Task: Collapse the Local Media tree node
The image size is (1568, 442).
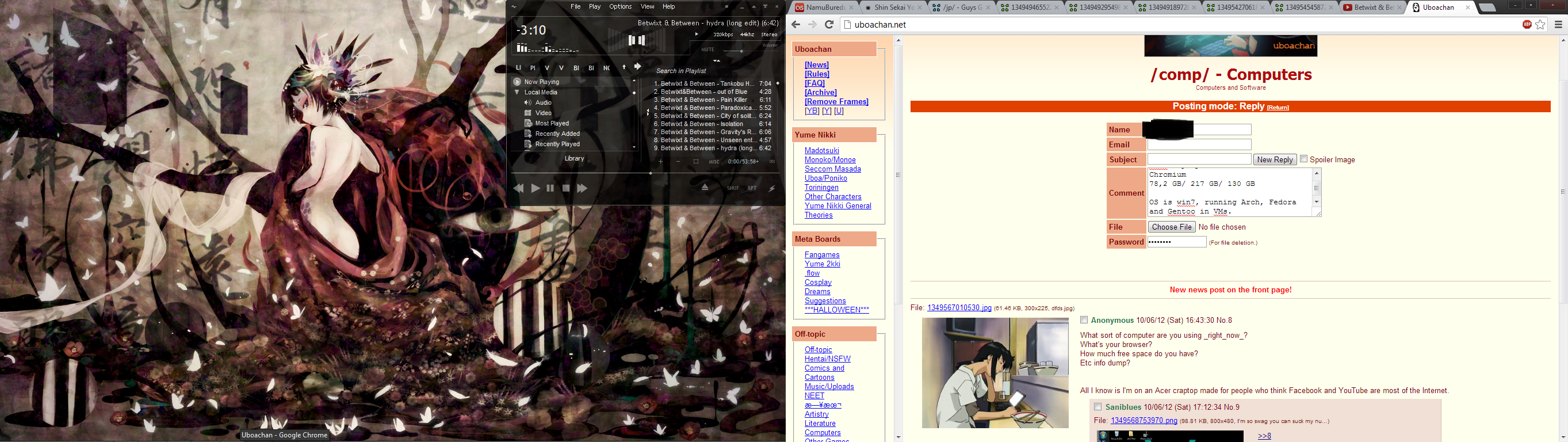Action: pos(517,93)
